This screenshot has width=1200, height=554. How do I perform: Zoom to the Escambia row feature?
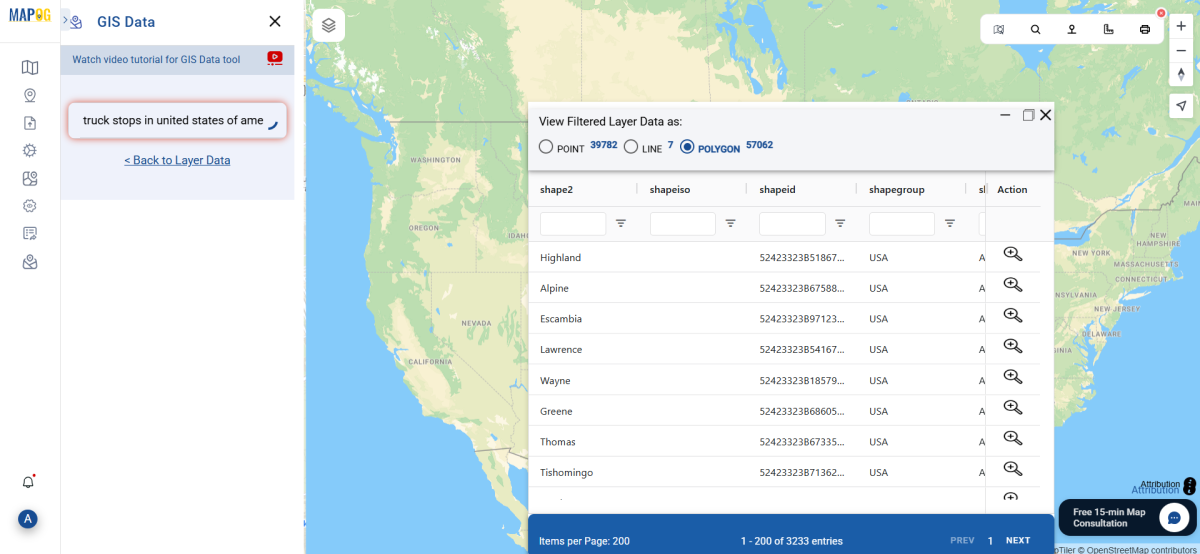tap(1012, 315)
